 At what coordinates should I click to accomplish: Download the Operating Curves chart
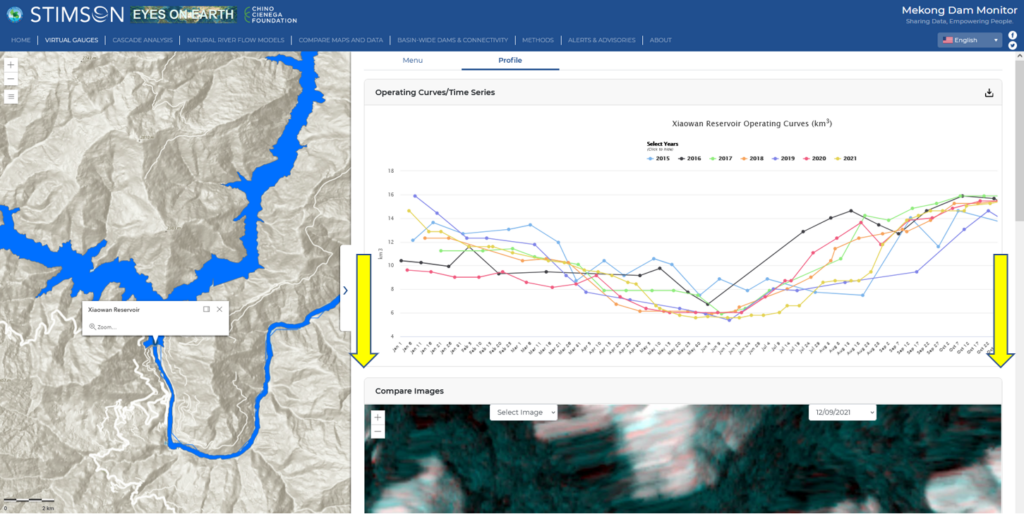tap(989, 93)
